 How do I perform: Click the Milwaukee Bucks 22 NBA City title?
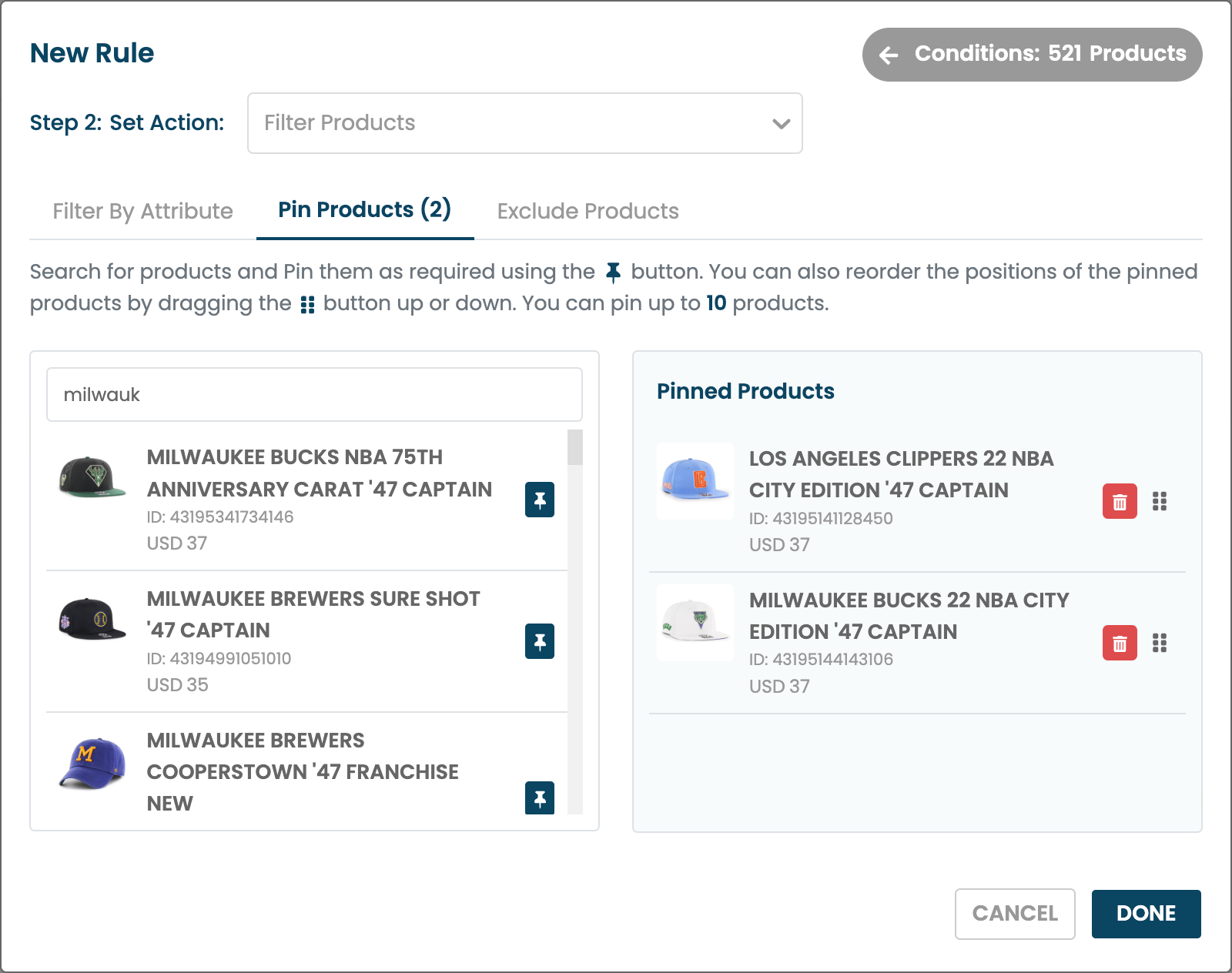click(909, 616)
